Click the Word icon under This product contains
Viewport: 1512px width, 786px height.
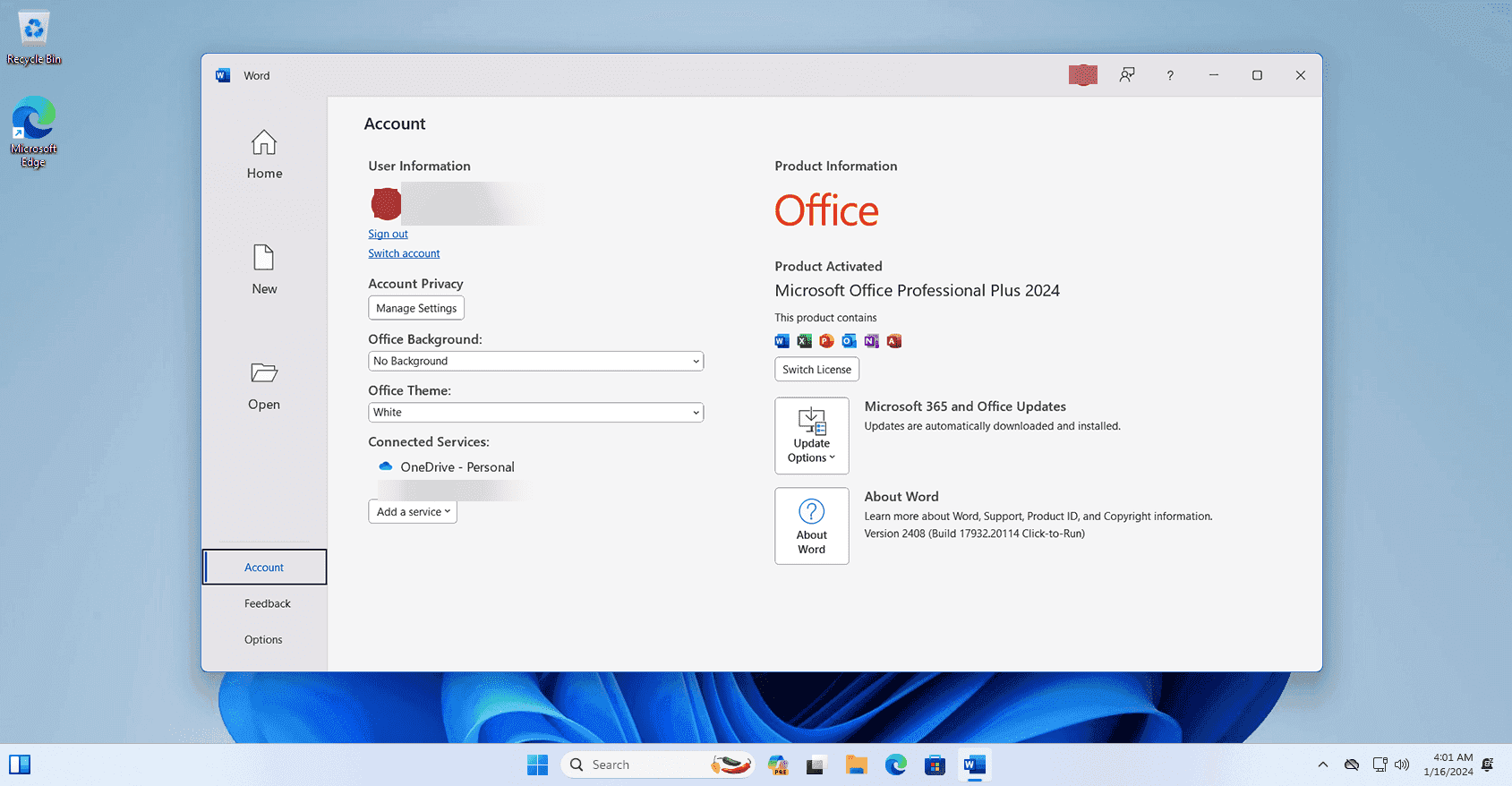(x=782, y=341)
